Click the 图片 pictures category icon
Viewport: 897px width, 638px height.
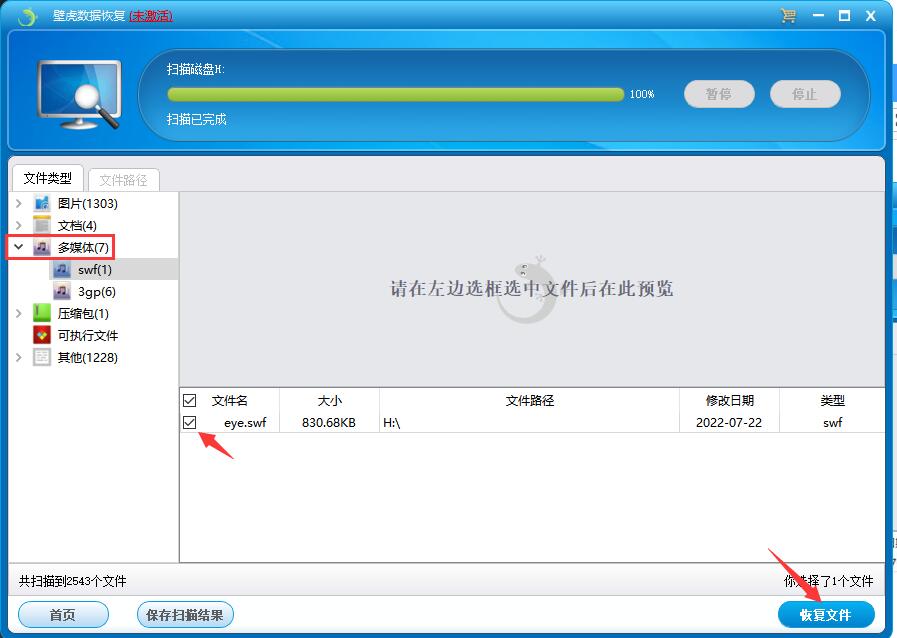click(42, 204)
